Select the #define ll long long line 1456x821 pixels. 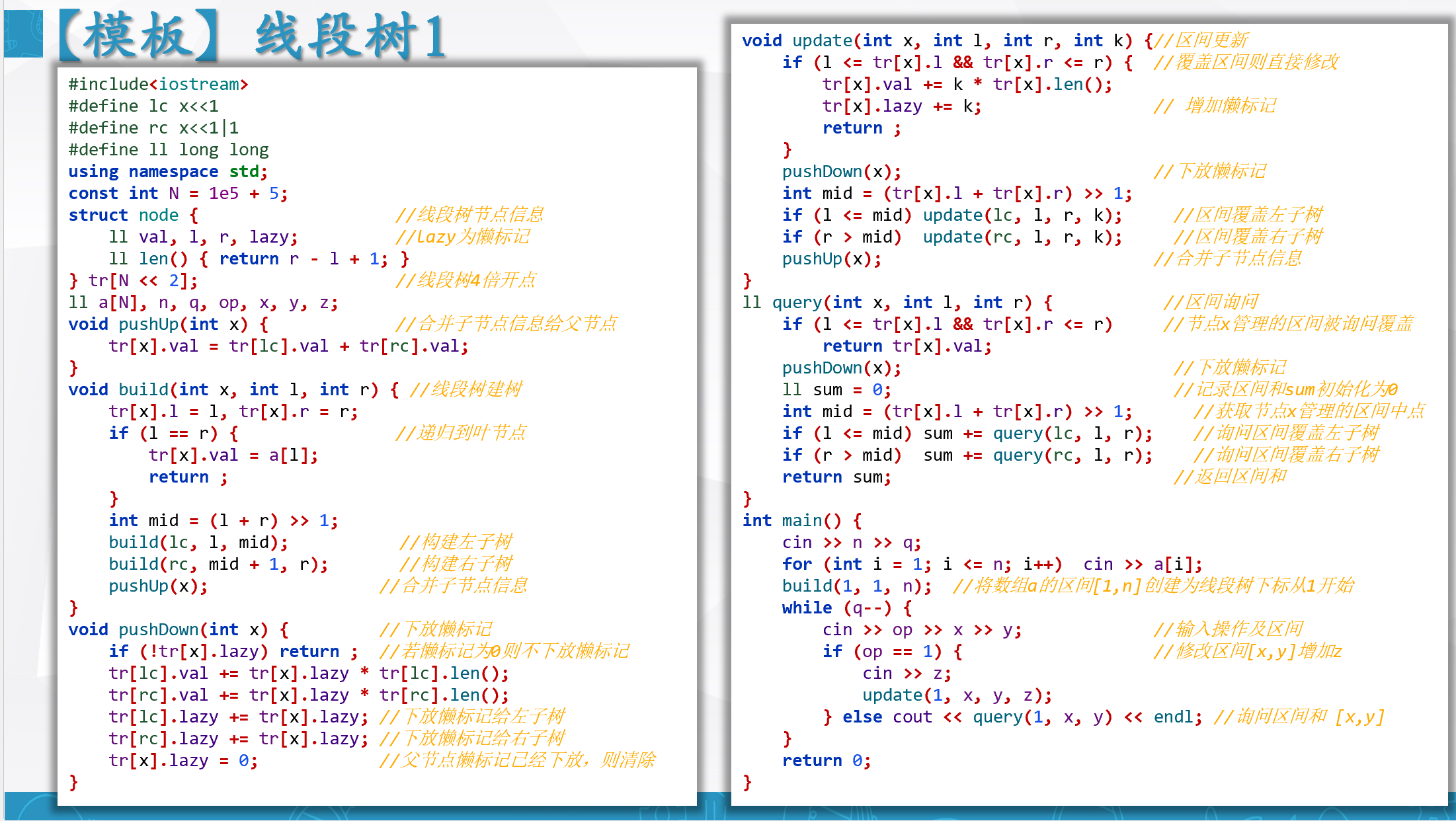click(169, 149)
